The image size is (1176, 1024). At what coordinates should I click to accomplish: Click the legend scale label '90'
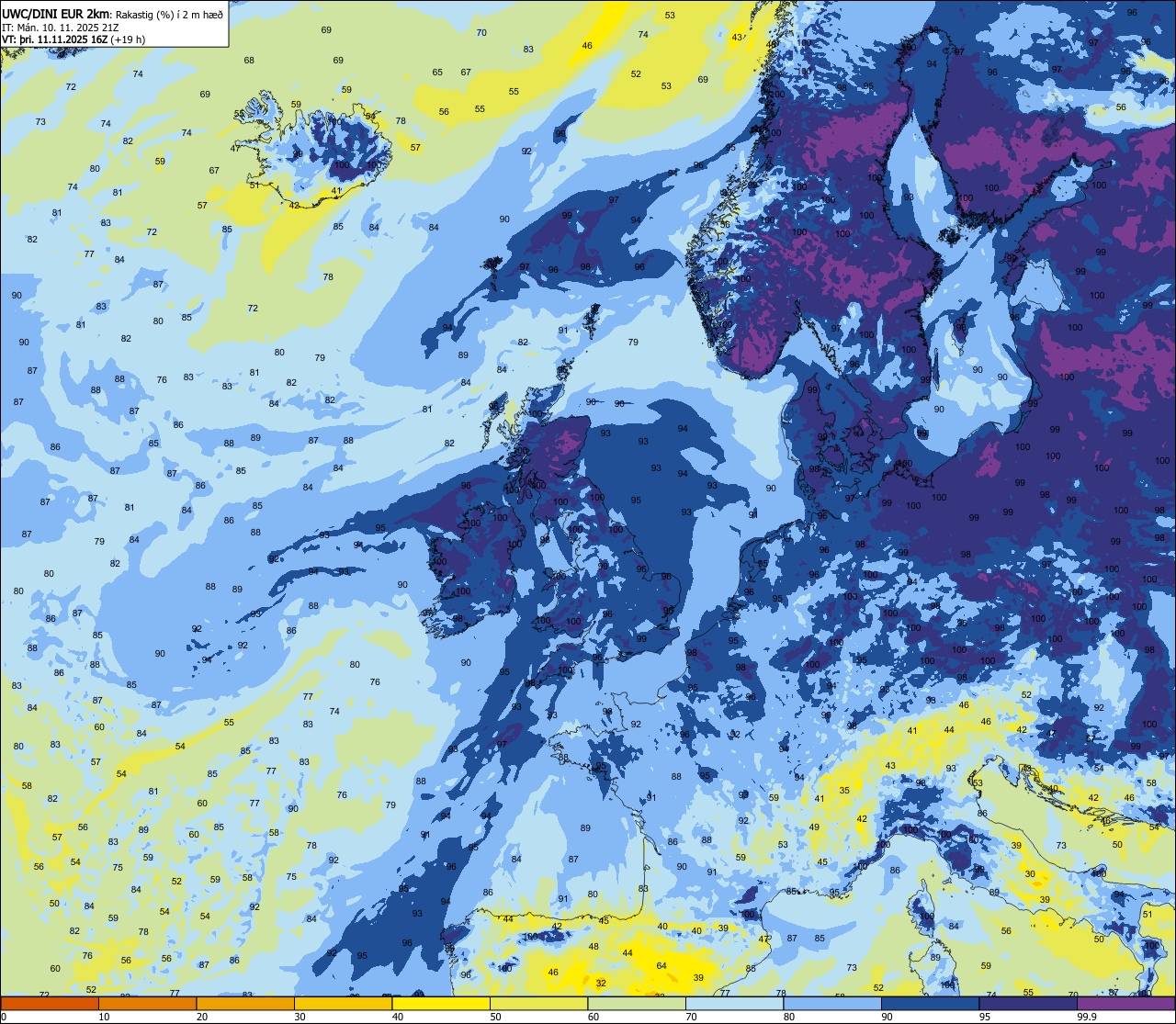[887, 1017]
